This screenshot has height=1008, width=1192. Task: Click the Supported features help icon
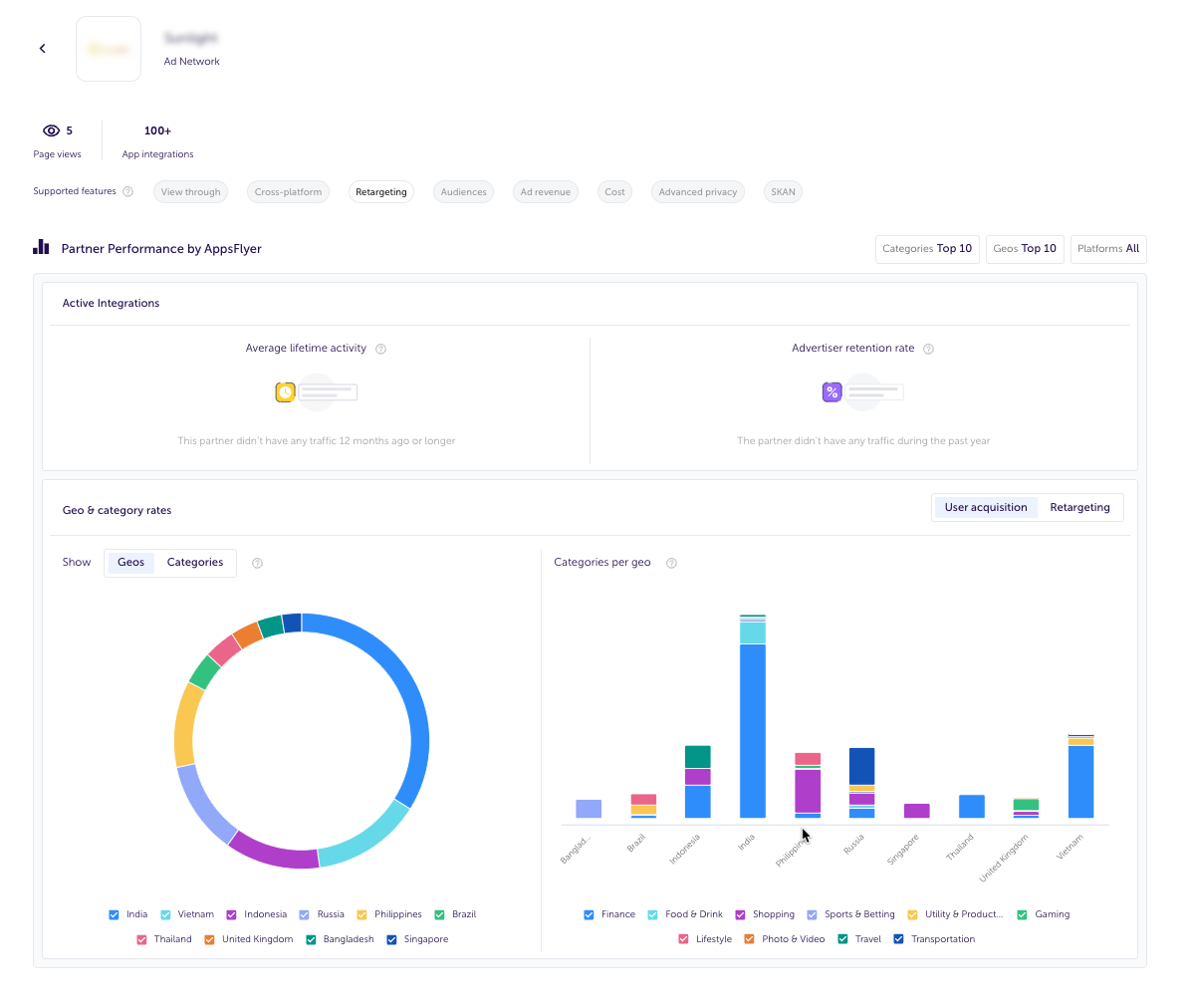pos(127,192)
